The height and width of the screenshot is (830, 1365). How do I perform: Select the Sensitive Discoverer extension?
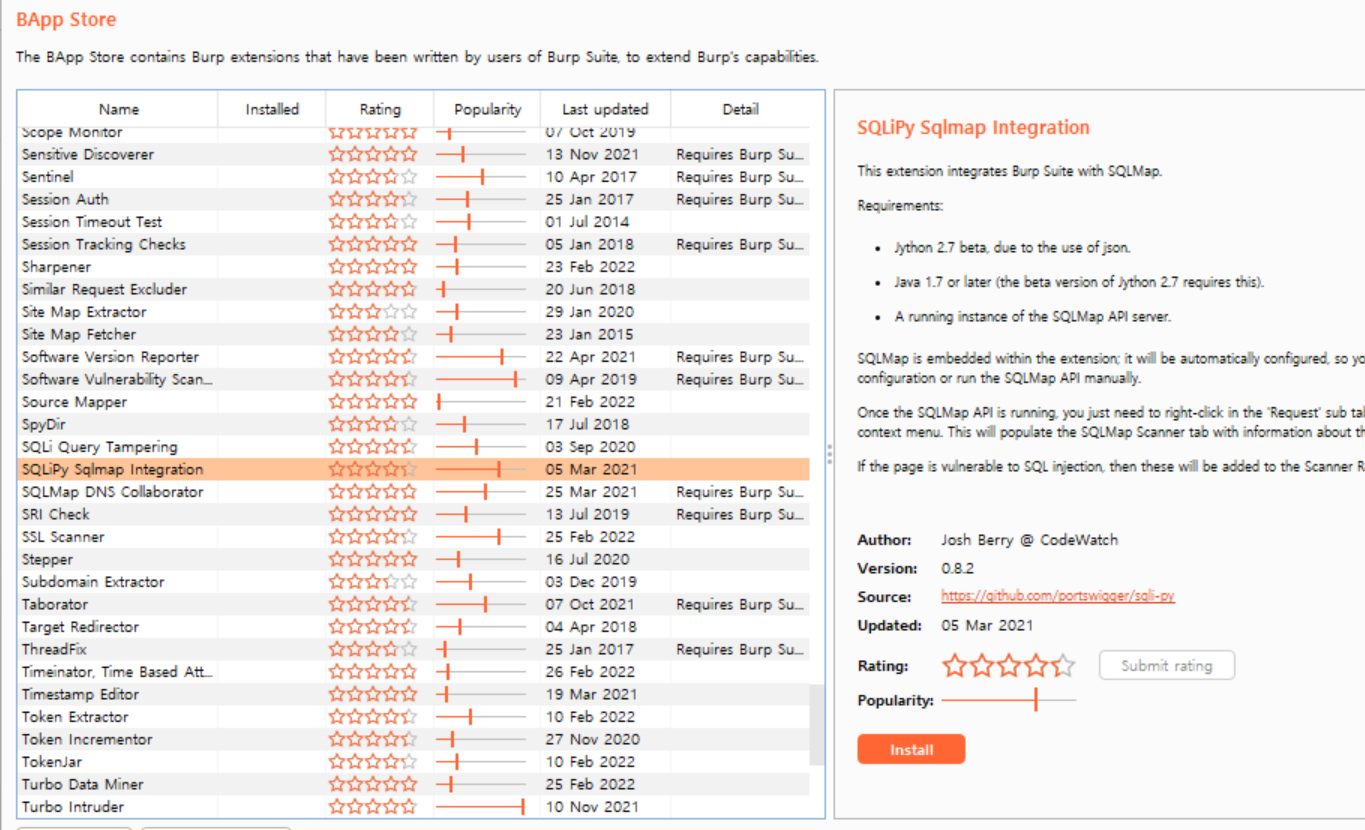point(414,154)
